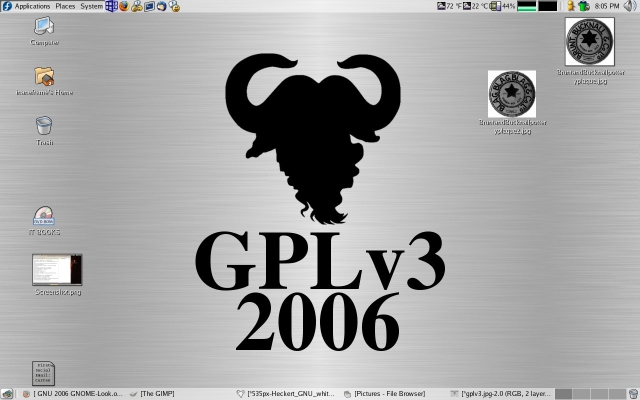Click the 22 °C weather applet
The image size is (640, 400).
pyautogui.click(x=476, y=6)
